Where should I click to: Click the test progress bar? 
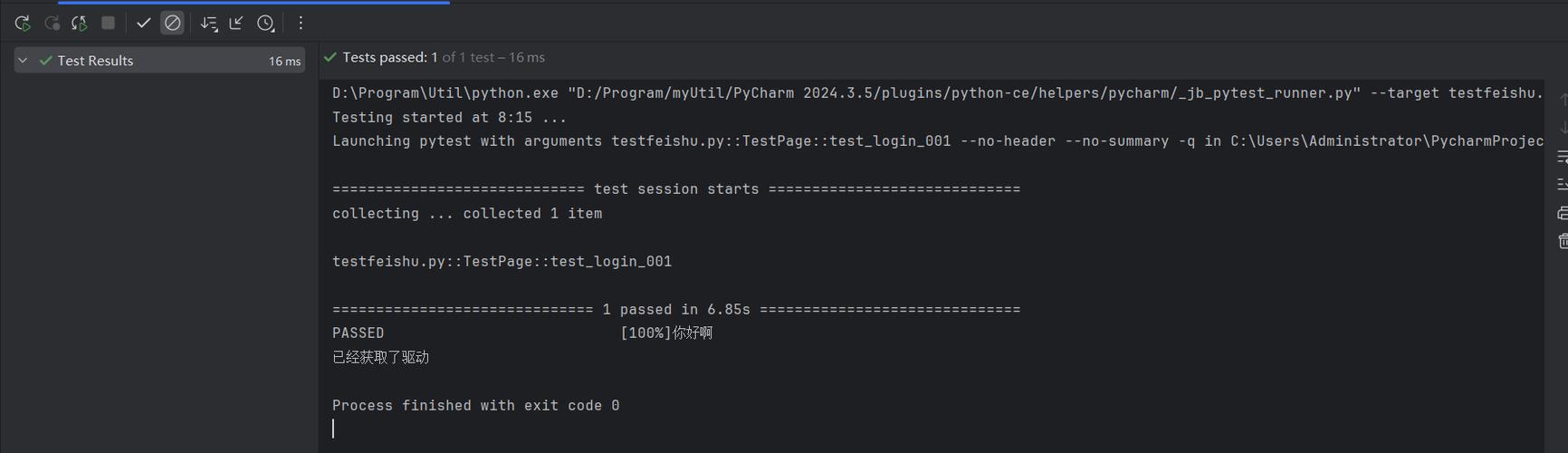pos(253,3)
